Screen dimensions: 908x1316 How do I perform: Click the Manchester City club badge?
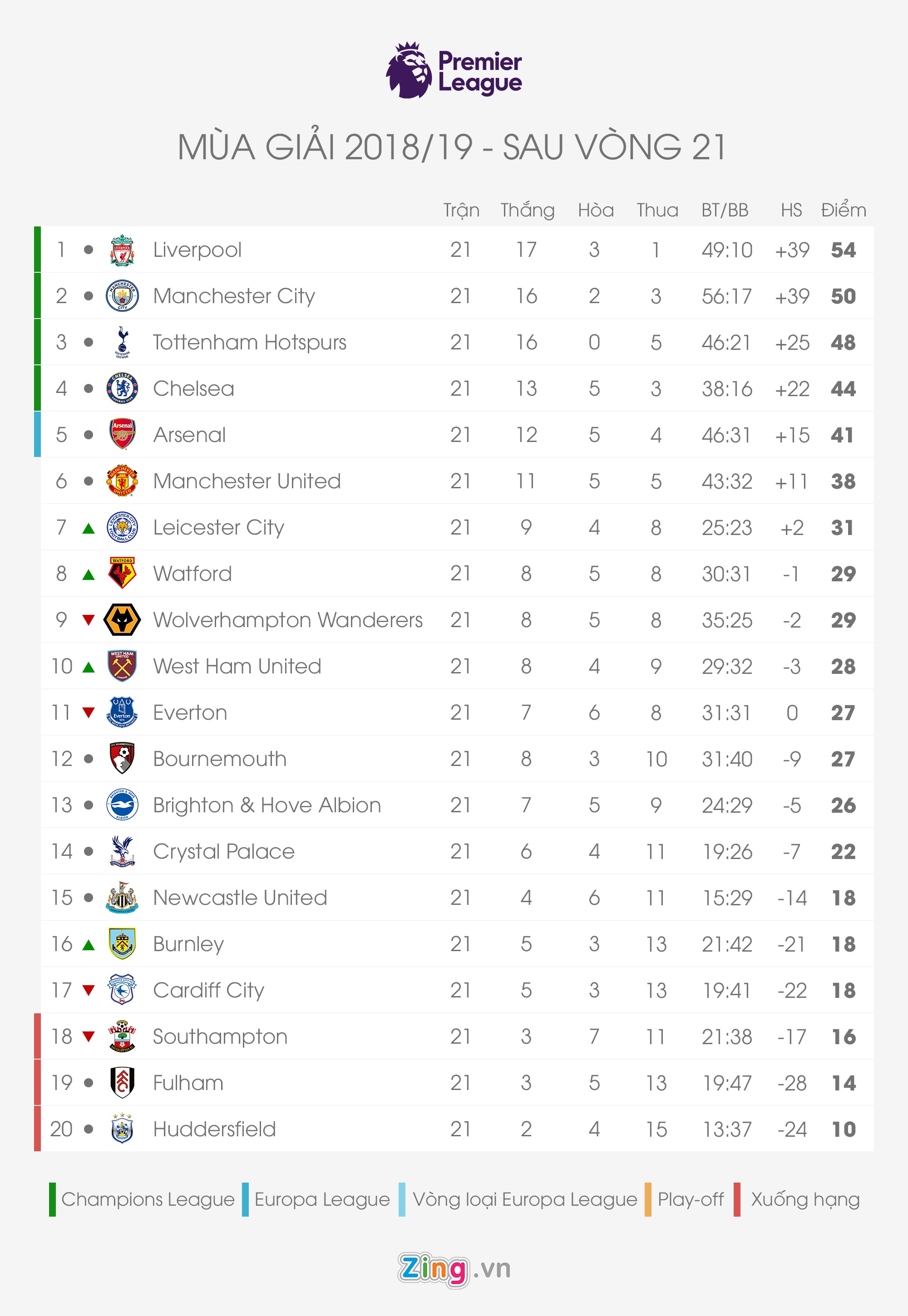(122, 296)
